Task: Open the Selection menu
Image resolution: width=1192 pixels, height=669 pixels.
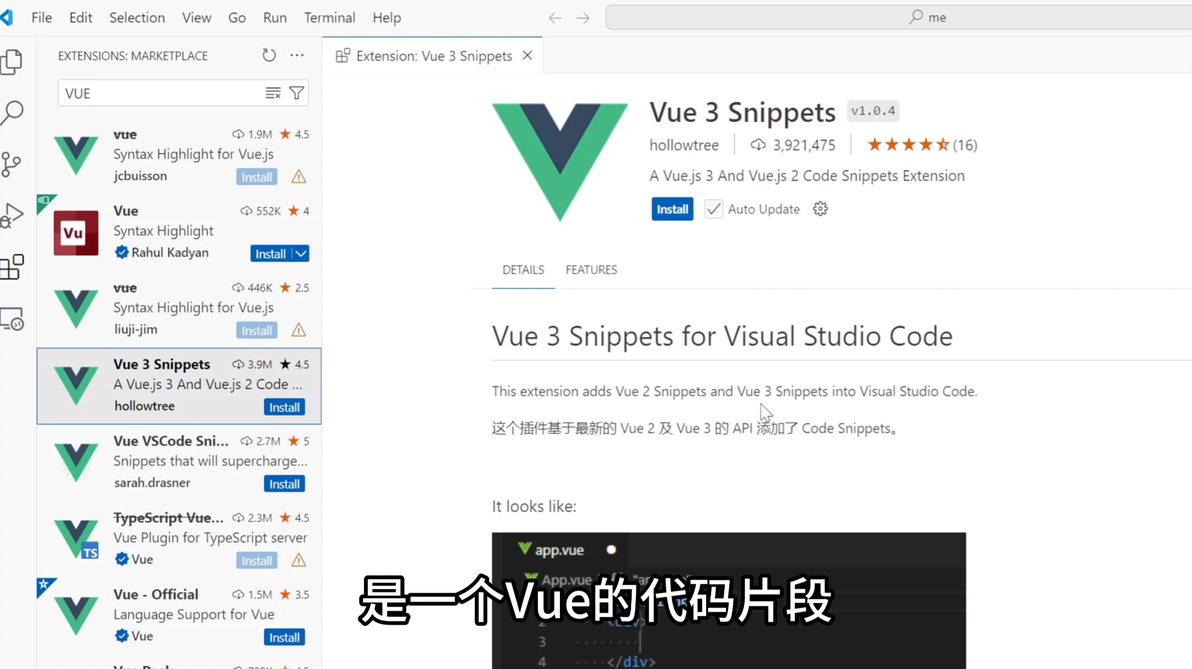Action: (137, 17)
